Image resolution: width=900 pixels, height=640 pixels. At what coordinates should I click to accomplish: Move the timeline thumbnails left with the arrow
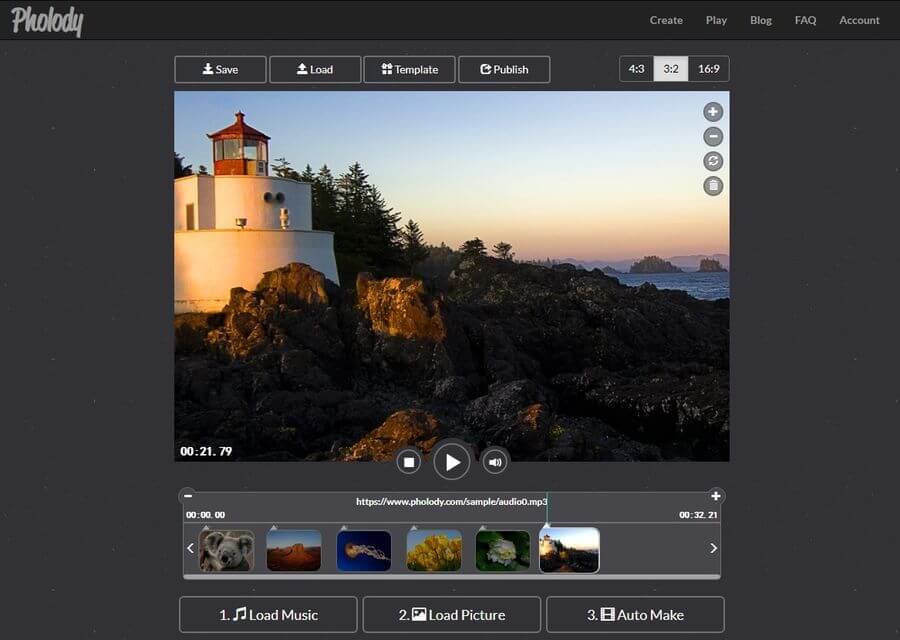click(191, 549)
